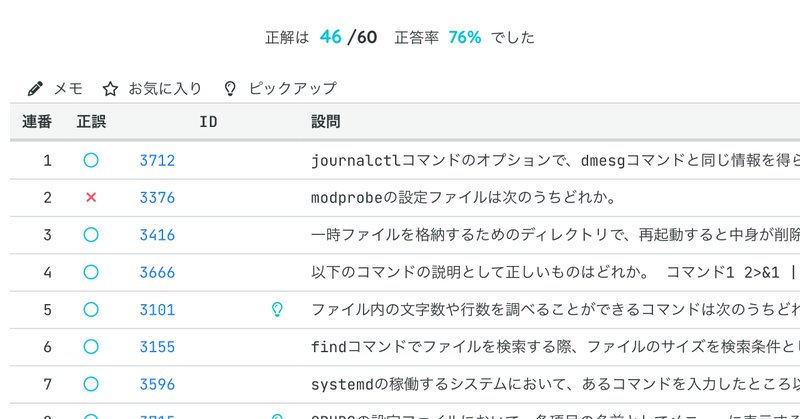Click the pencil memo icon
Viewport: 800px width, 419px height.
click(x=36, y=88)
